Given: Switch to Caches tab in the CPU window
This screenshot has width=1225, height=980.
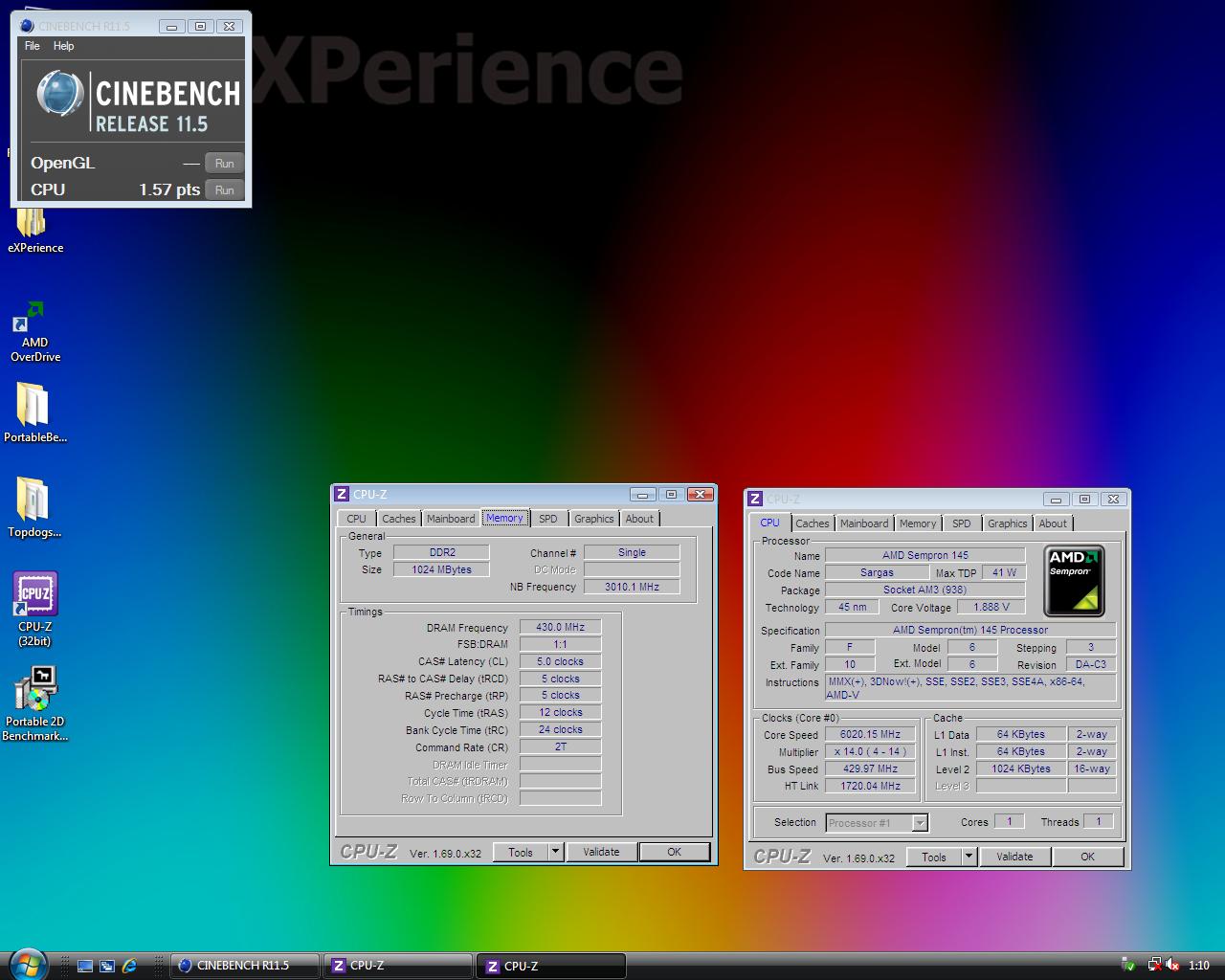Looking at the screenshot, I should 813,523.
